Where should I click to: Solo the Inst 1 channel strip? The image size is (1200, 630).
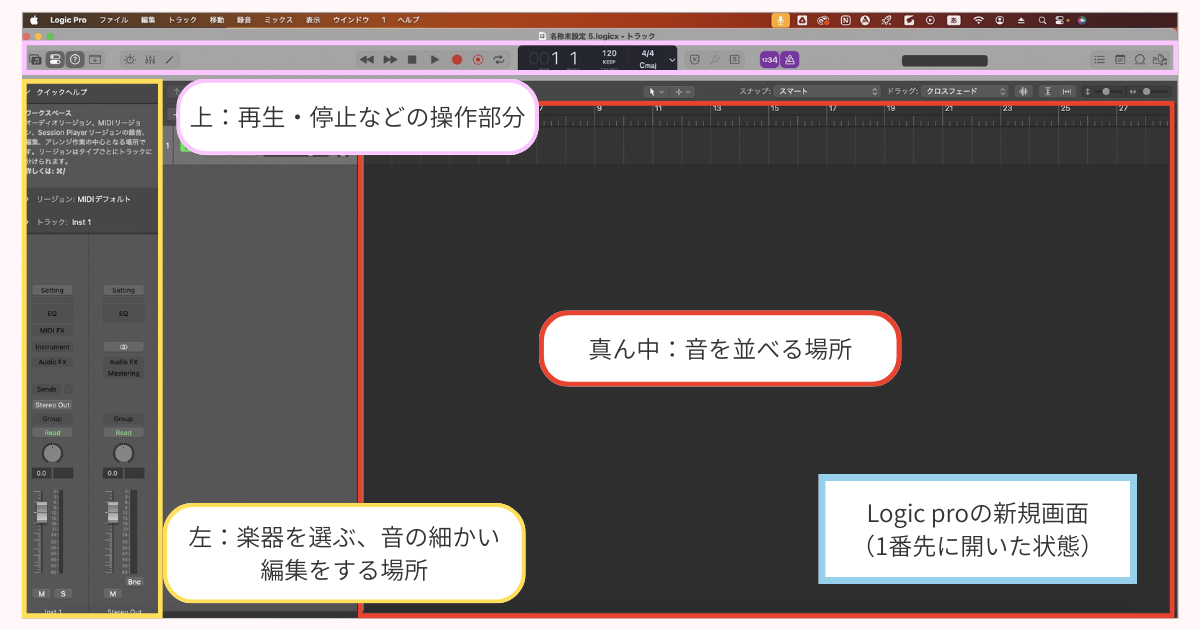point(61,593)
